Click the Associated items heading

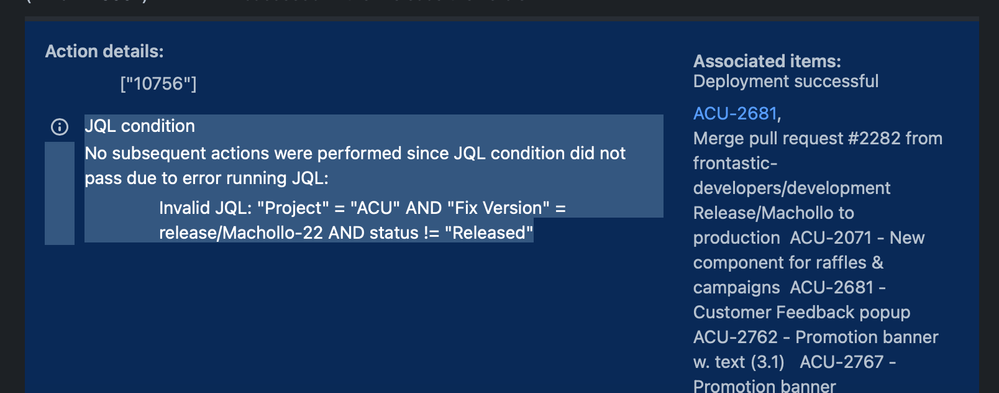point(767,62)
